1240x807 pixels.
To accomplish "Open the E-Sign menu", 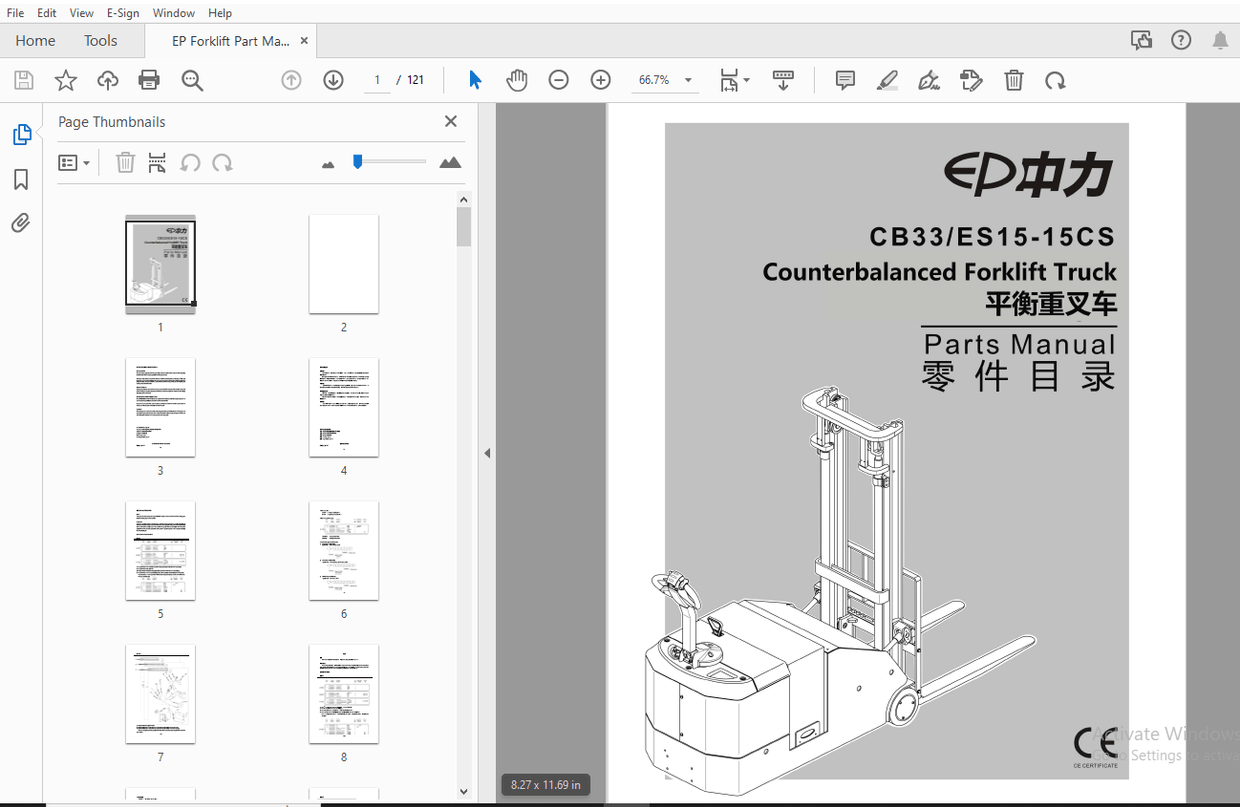I will 122,12.
